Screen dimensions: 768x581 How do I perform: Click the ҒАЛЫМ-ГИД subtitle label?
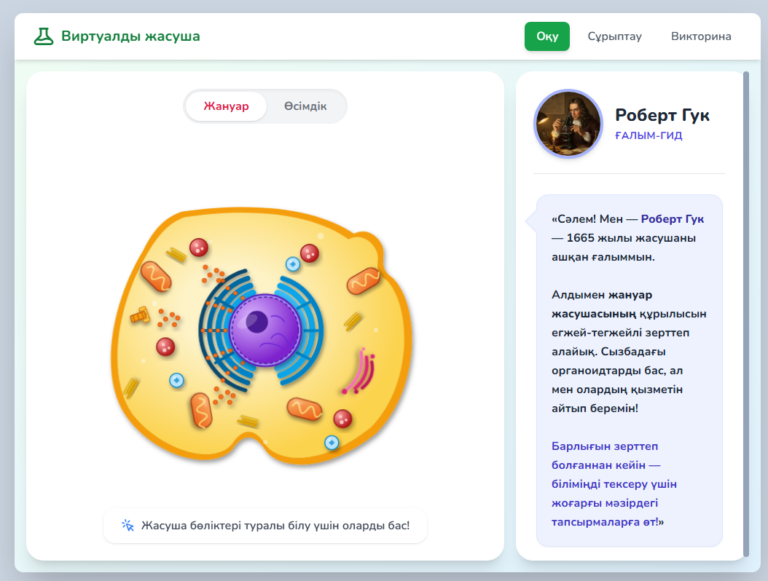tap(648, 135)
